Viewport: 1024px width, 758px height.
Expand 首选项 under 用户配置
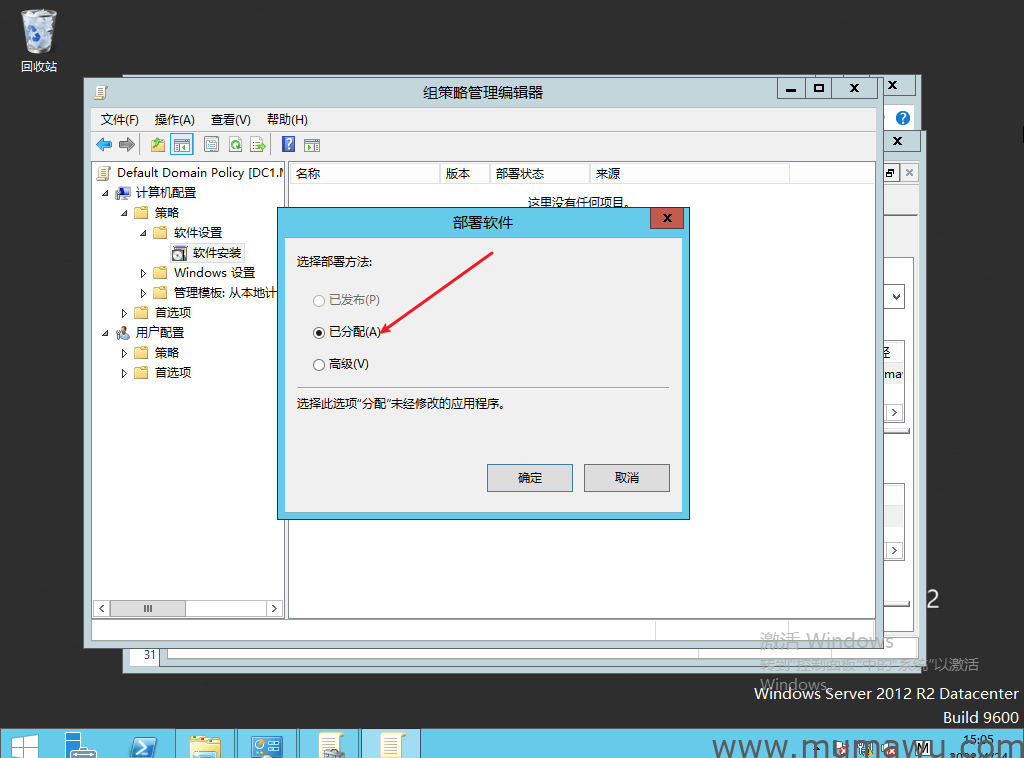125,373
